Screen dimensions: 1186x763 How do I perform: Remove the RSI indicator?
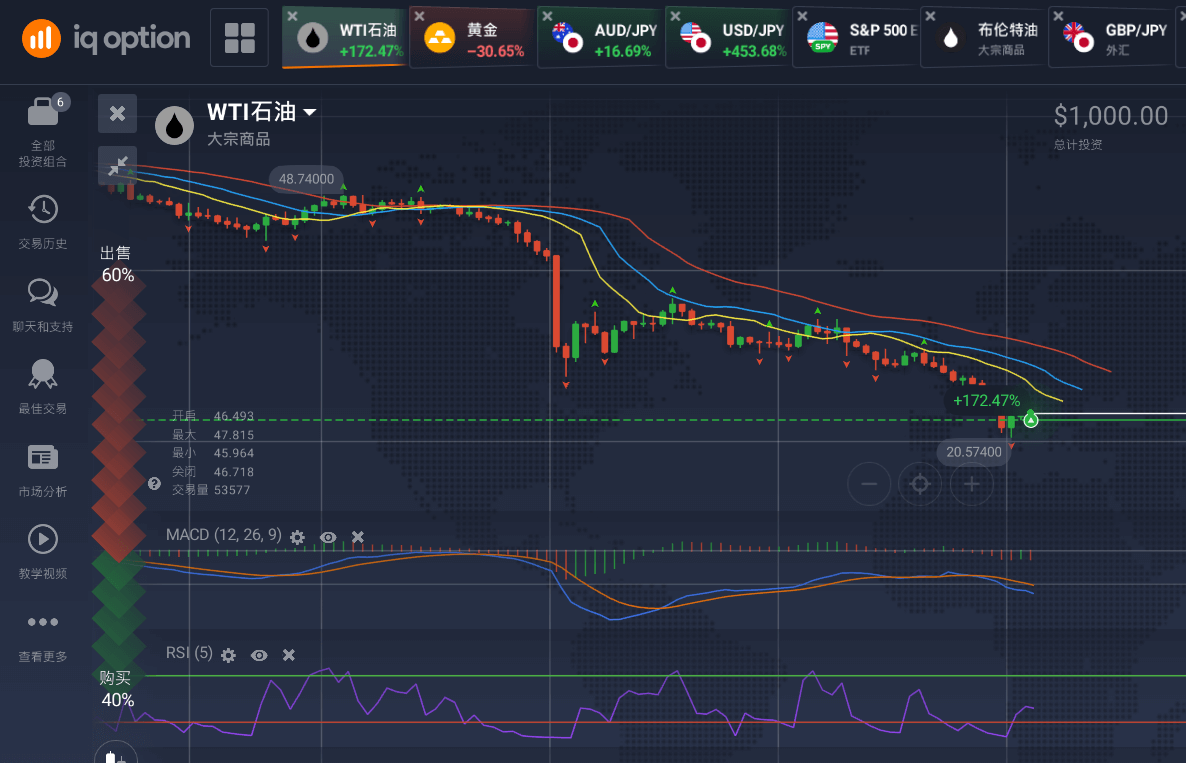(289, 655)
